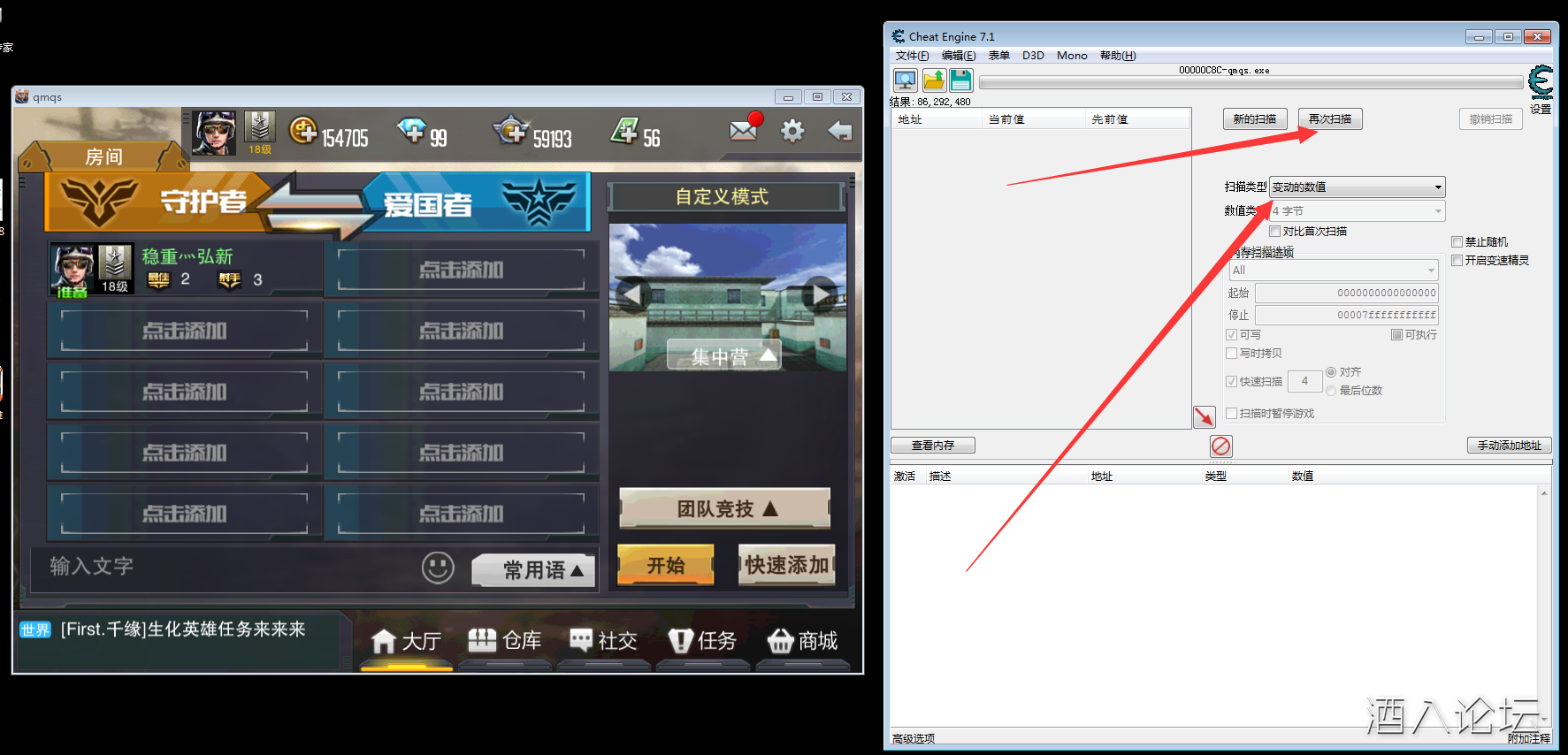The height and width of the screenshot is (755, 1568).
Task: Switch to the 任务 tab in the game
Action: pos(703,641)
